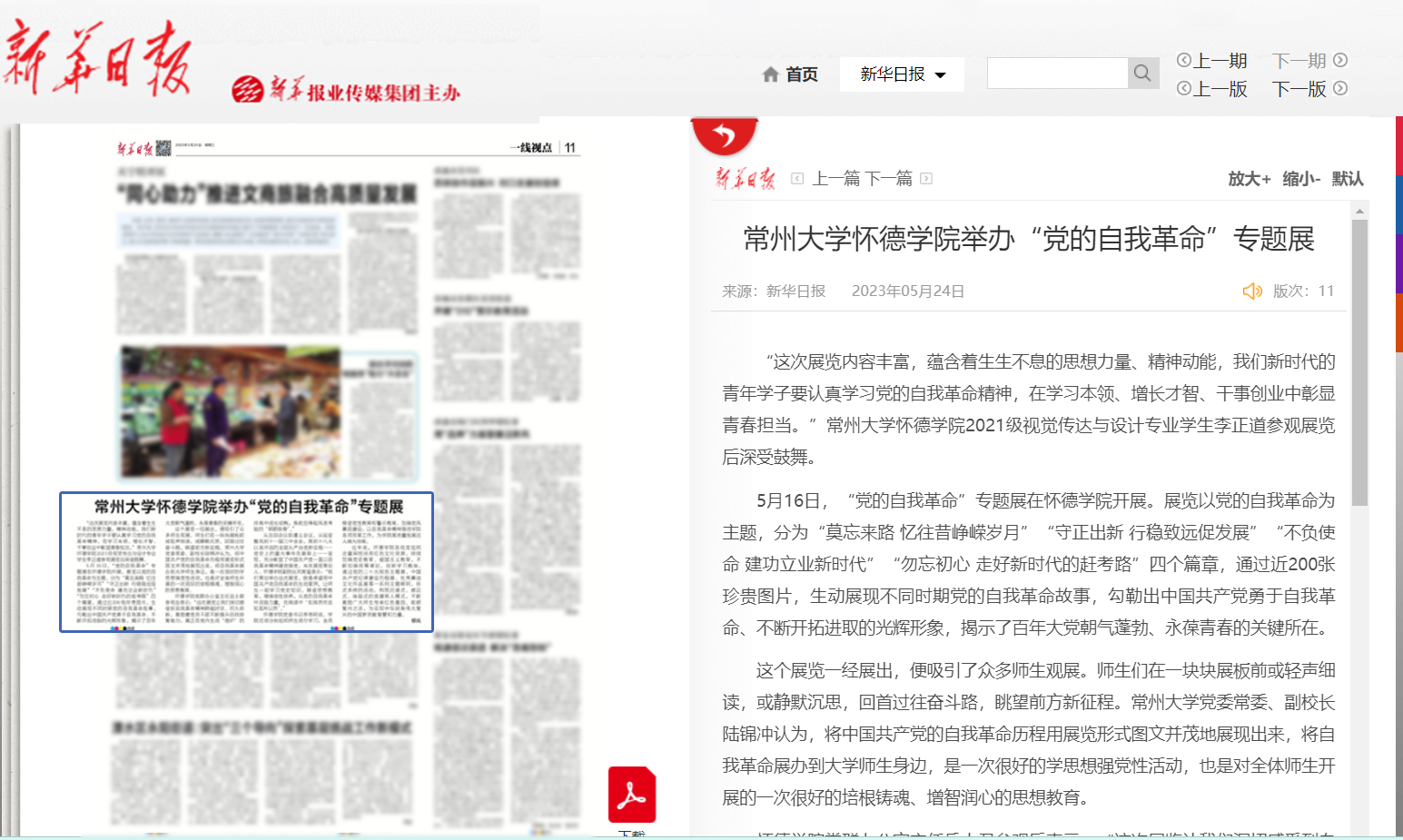Shrink text with 缩小-
The height and width of the screenshot is (840, 1403).
click(x=1300, y=179)
